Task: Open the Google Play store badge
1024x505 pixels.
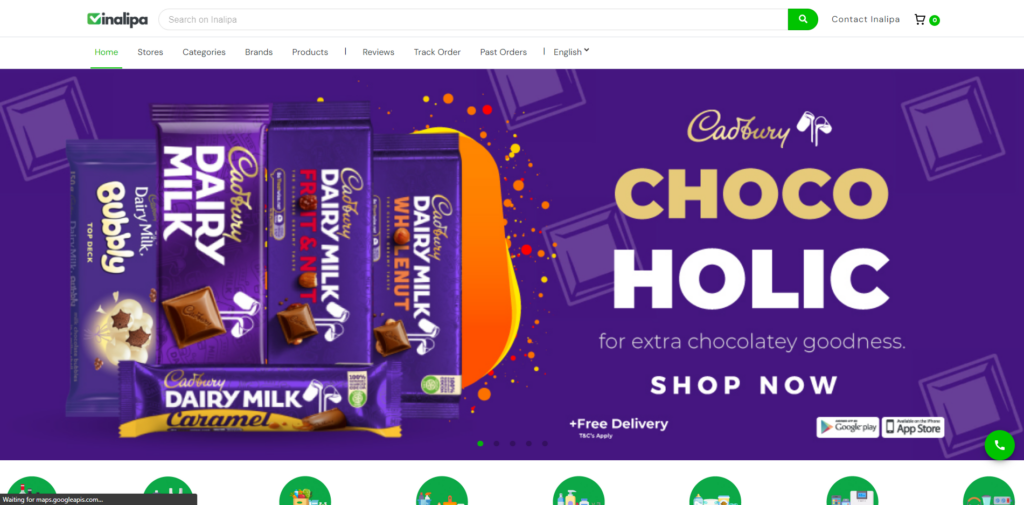Action: click(x=847, y=427)
